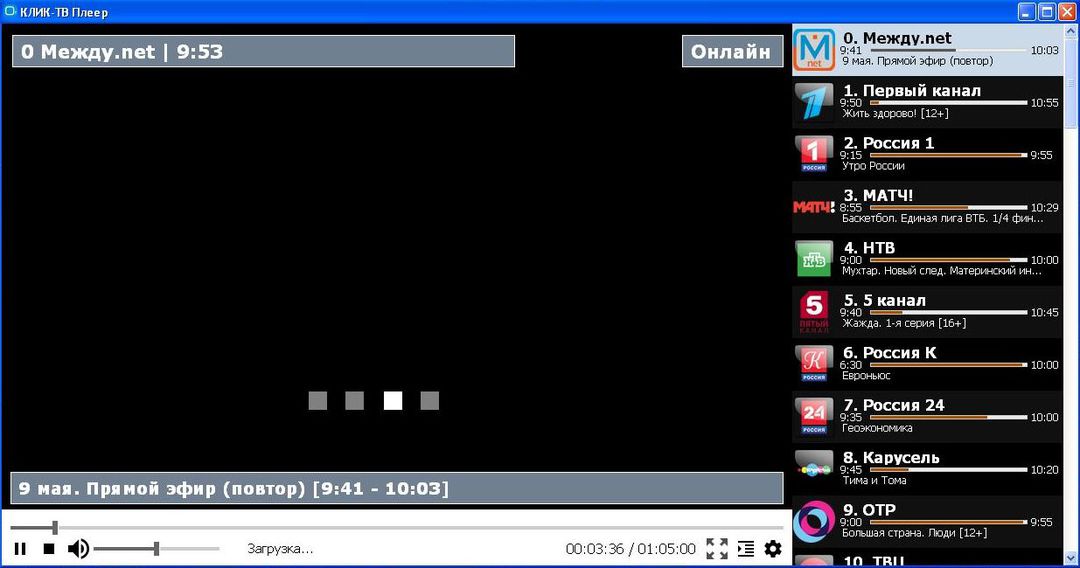This screenshot has width=1080, height=568.
Task: Click the КЛИК-ТВ Плеер title bar icon
Action: [x=10, y=12]
